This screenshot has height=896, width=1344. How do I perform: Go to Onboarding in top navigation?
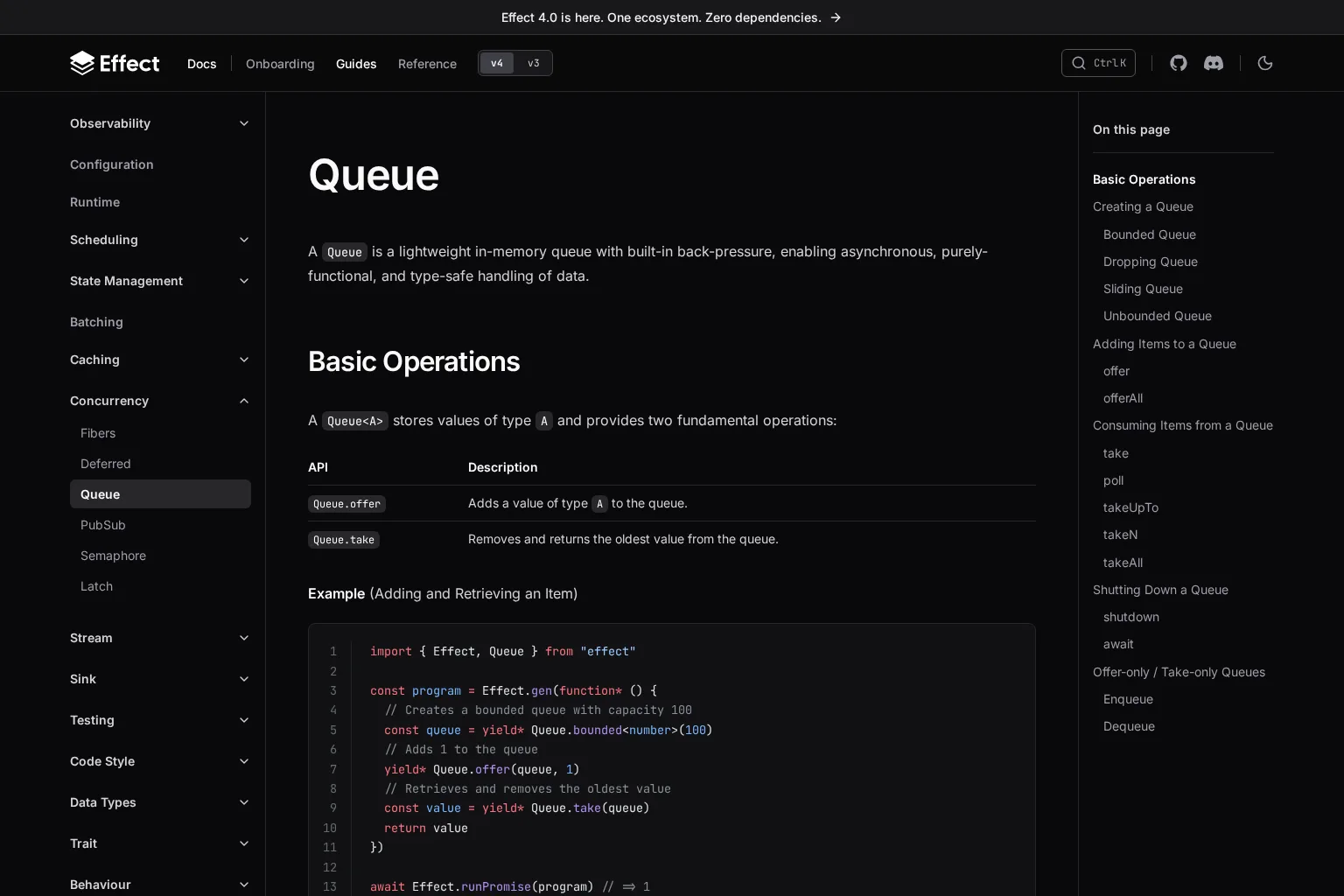coord(280,64)
